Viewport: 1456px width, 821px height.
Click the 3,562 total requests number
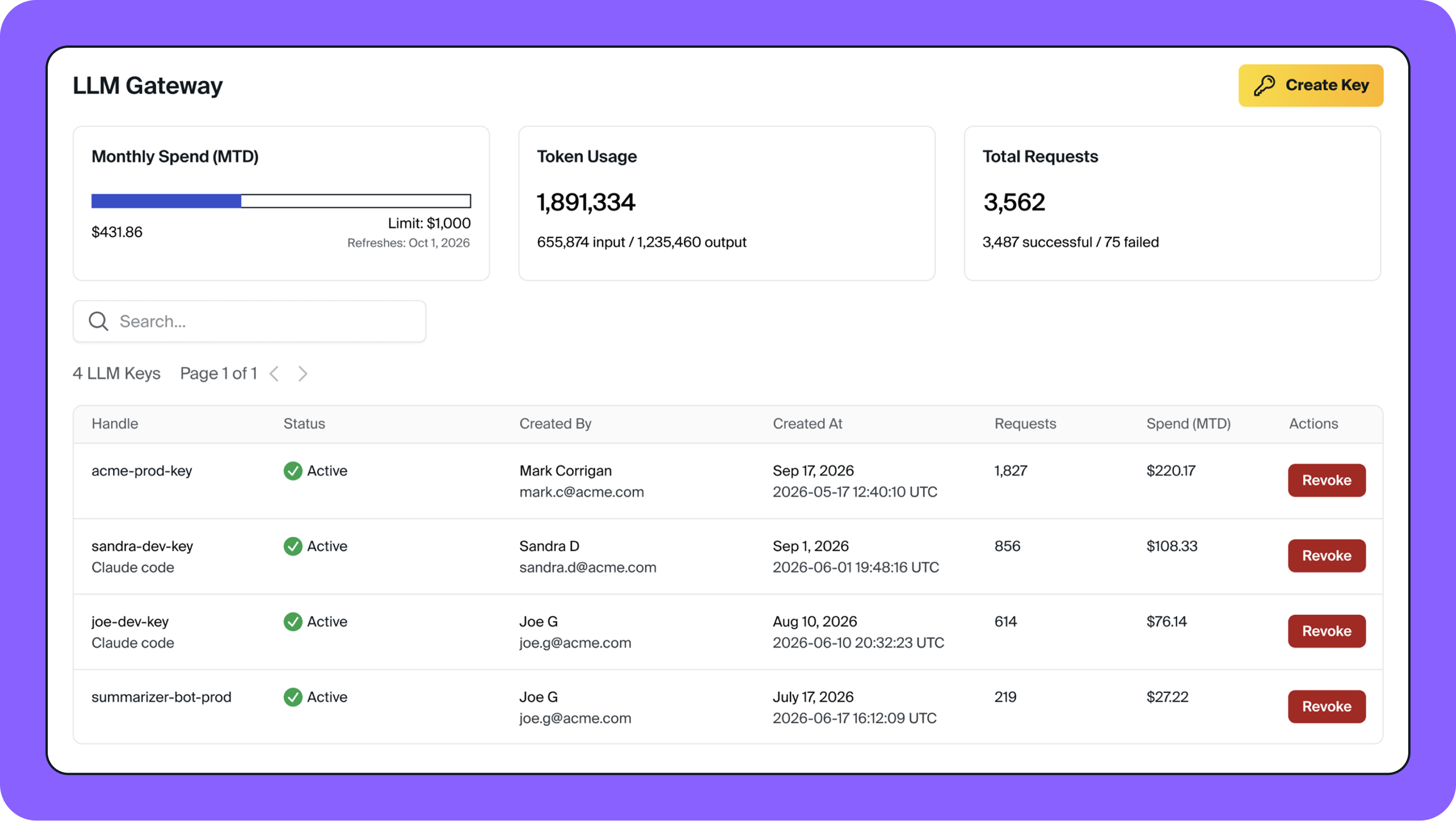(x=1014, y=202)
